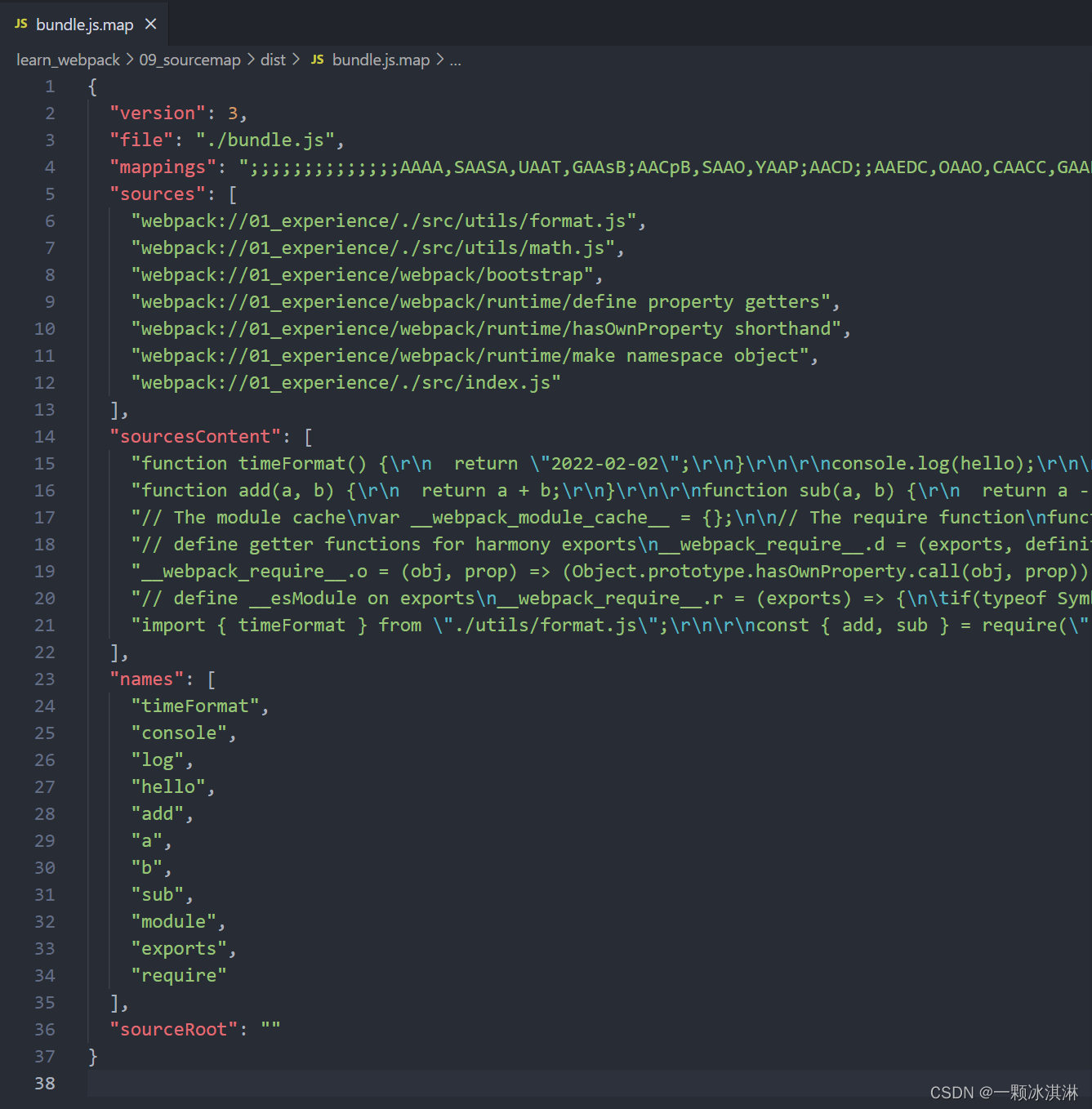Click the "./bundle.js" string value
The image size is (1092, 1109).
pyautogui.click(x=265, y=140)
